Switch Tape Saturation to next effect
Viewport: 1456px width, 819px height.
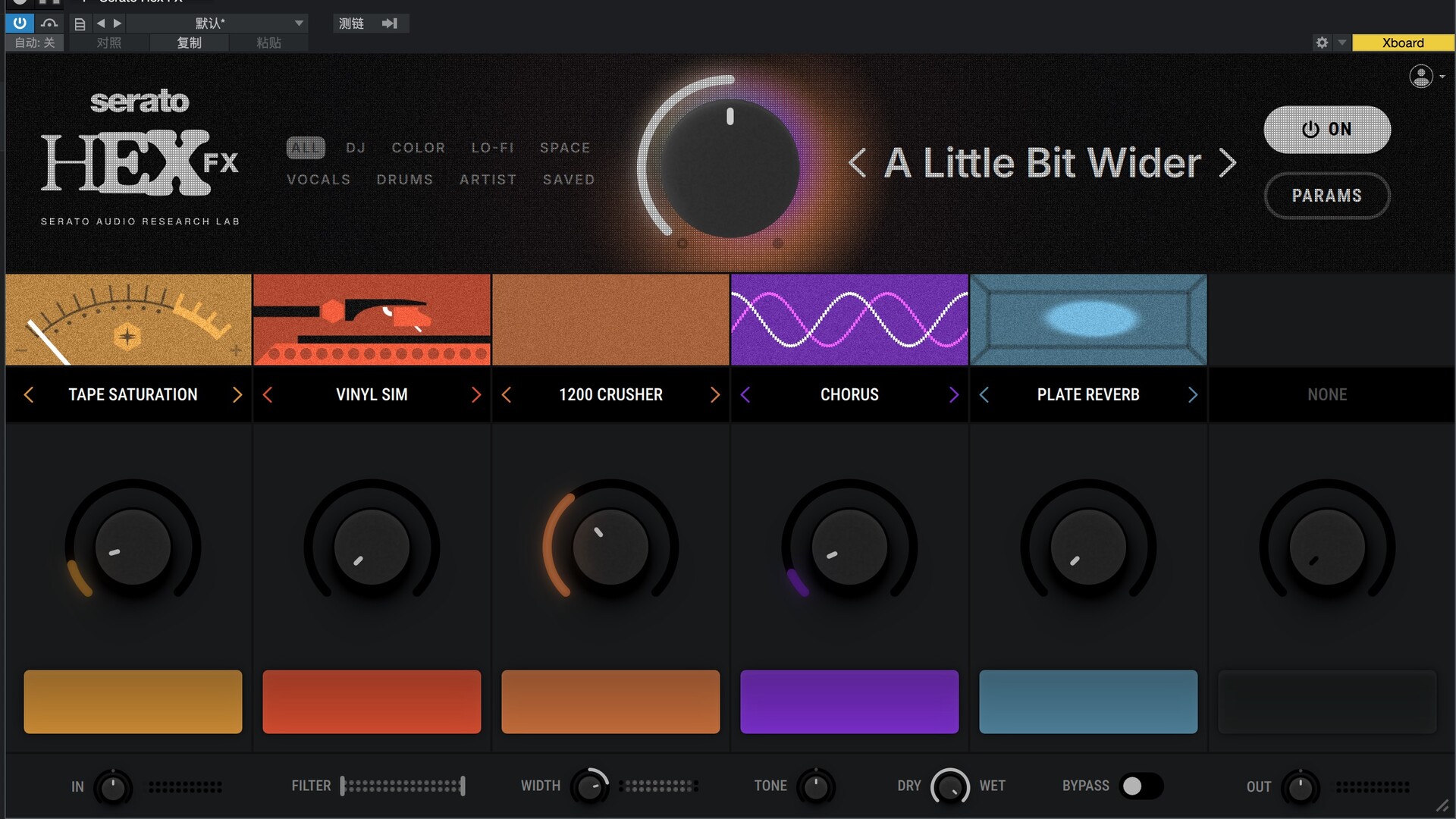click(x=237, y=394)
